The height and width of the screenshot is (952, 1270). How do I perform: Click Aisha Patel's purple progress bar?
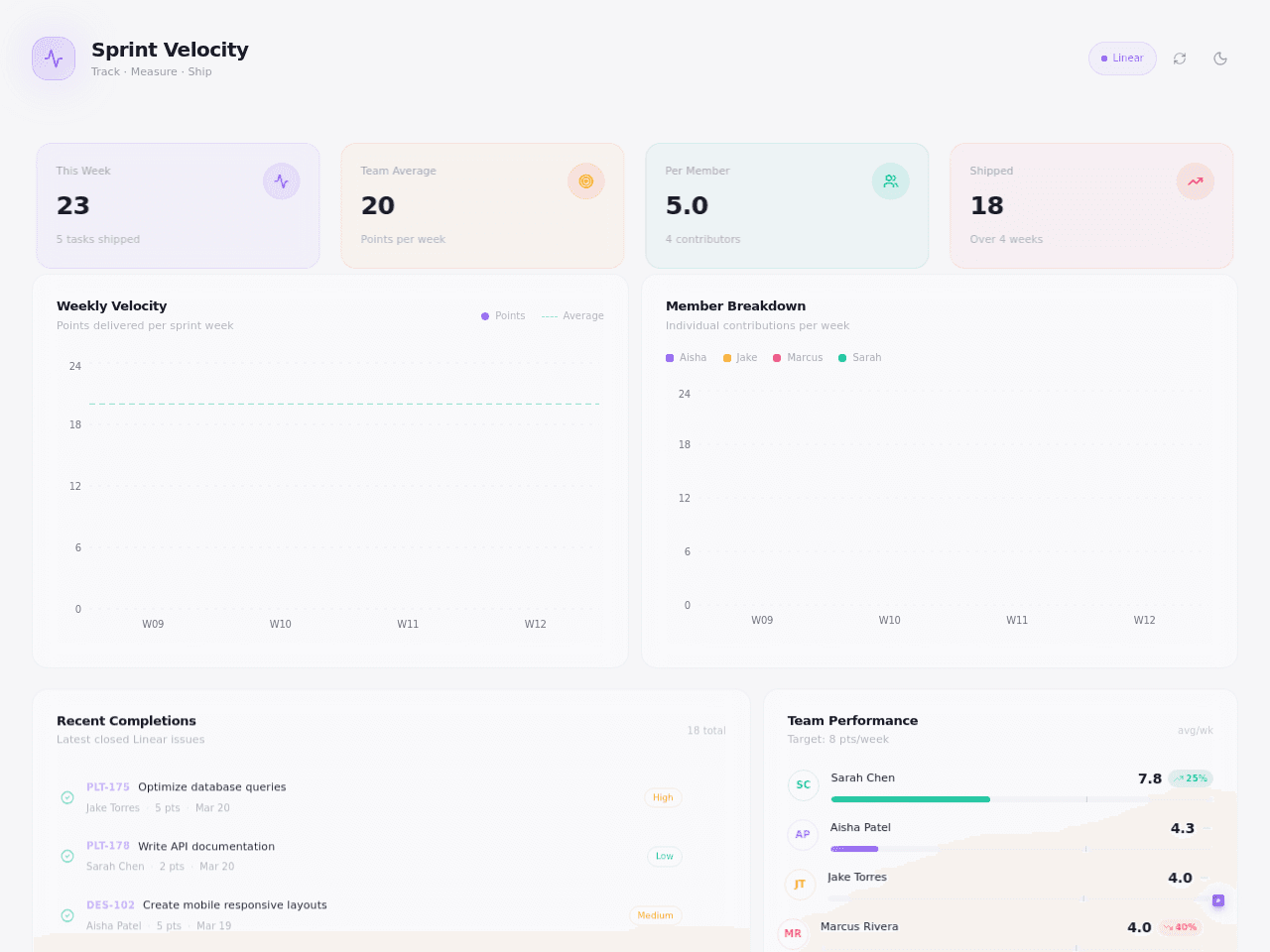point(854,849)
